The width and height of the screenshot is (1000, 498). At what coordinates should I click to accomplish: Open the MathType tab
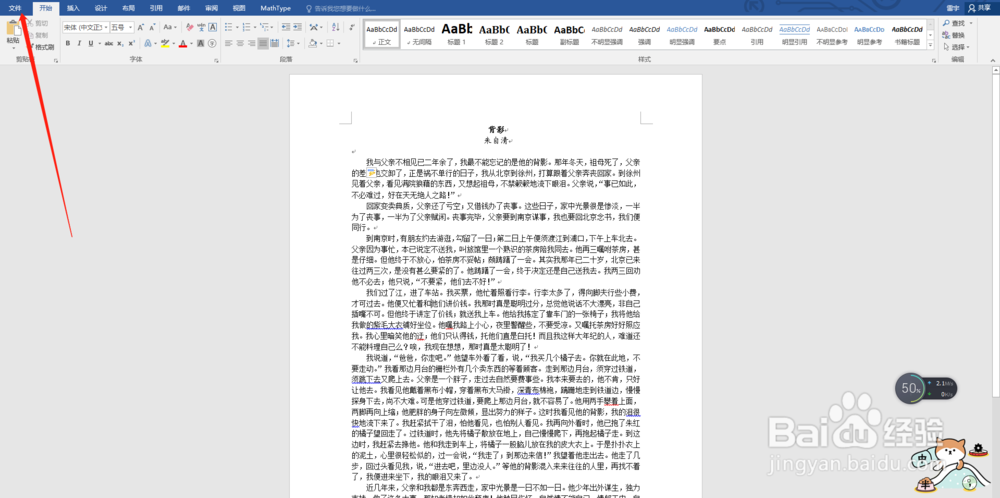pyautogui.click(x=276, y=8)
